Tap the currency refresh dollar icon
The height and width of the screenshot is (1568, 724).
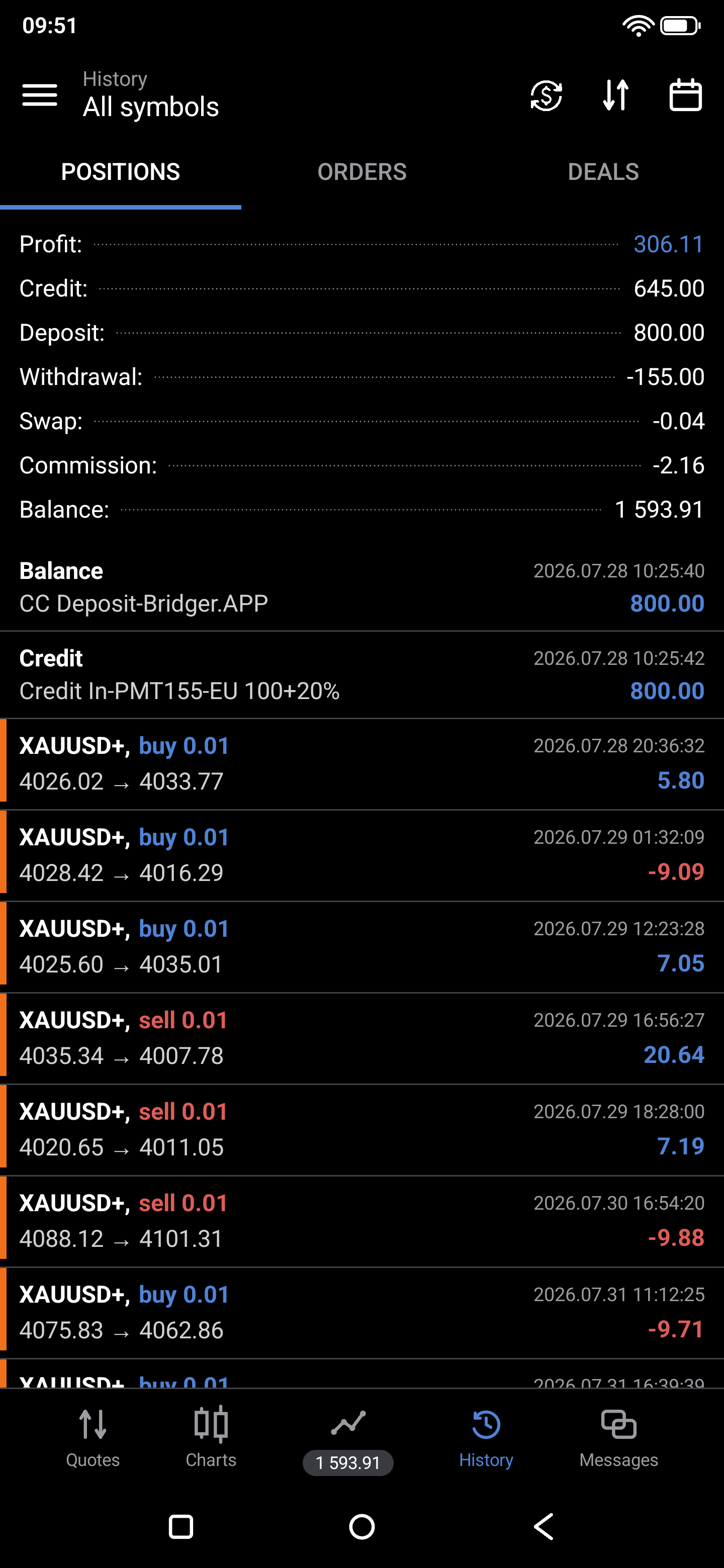pos(546,95)
